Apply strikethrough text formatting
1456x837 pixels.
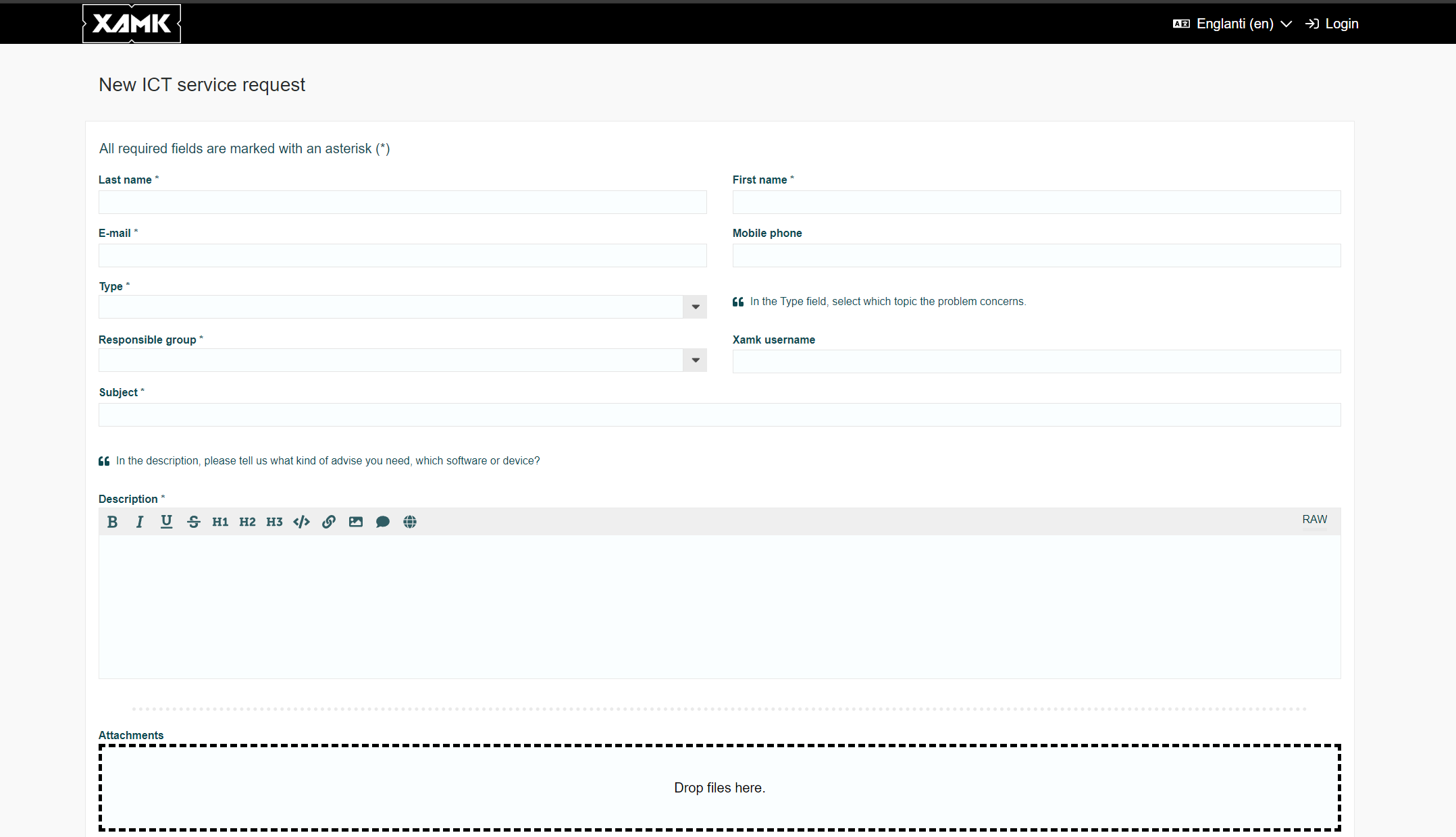pos(194,522)
